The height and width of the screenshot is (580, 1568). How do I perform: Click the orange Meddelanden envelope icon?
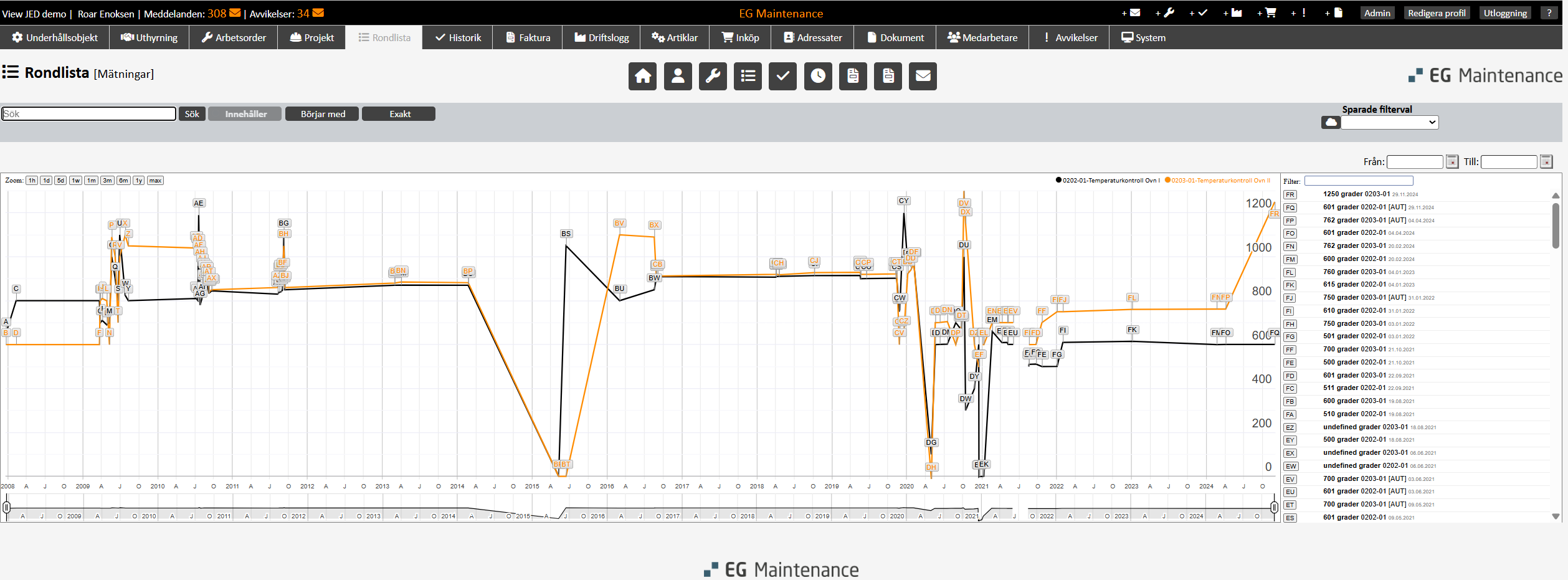pos(235,13)
